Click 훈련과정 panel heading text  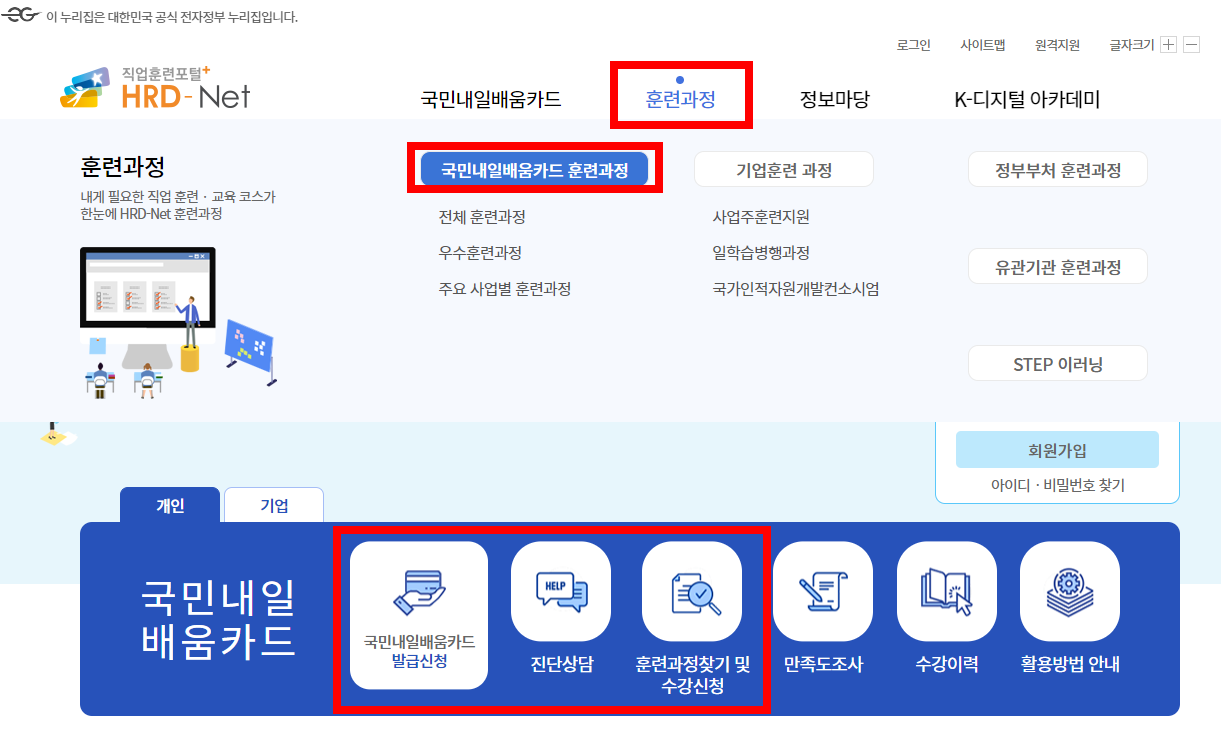pos(122,166)
